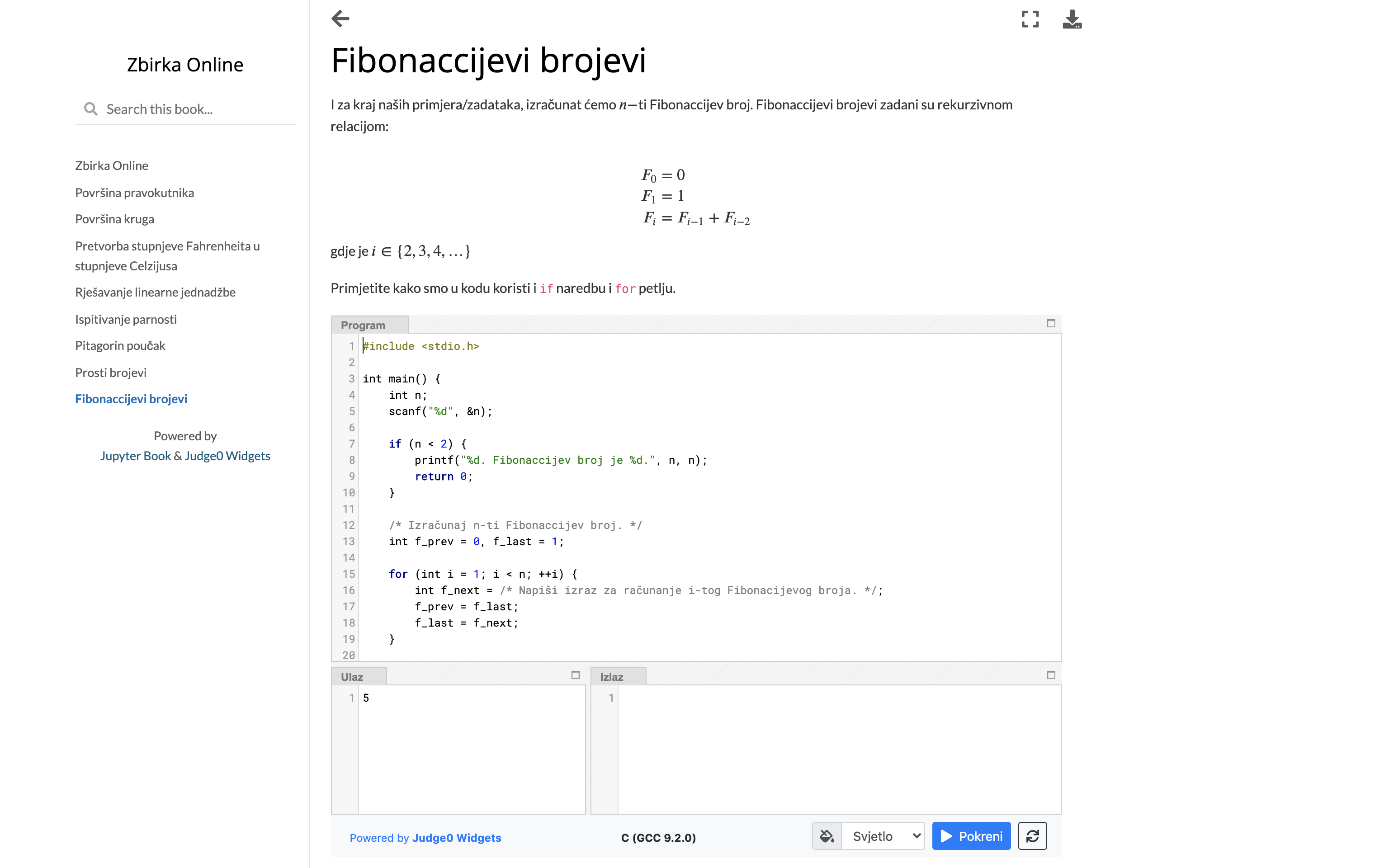Open the Pitagorin poučak chapter
1389x868 pixels.
click(x=120, y=345)
